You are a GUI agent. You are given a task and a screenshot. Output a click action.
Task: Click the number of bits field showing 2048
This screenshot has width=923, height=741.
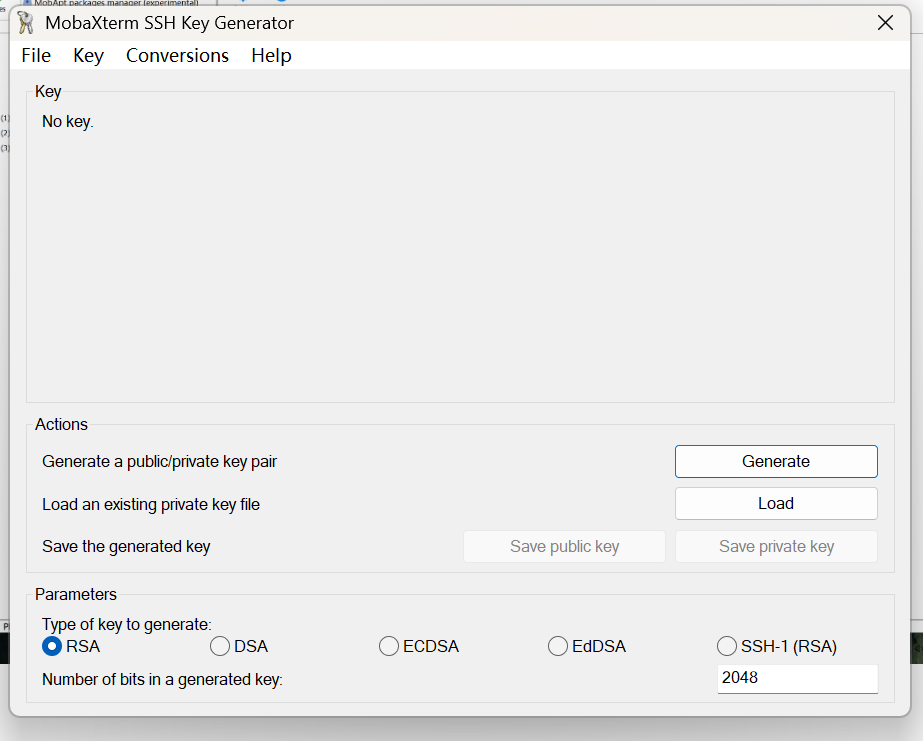point(797,679)
